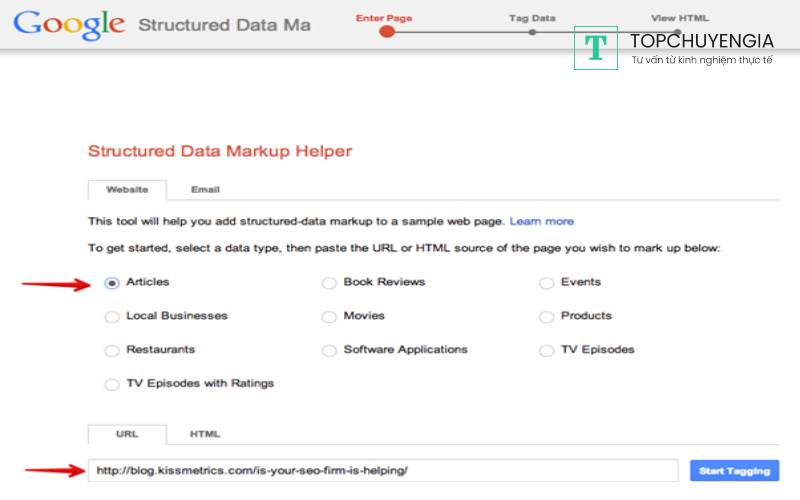The image size is (800, 500).
Task: Choose the Products radio option
Action: [x=546, y=317]
